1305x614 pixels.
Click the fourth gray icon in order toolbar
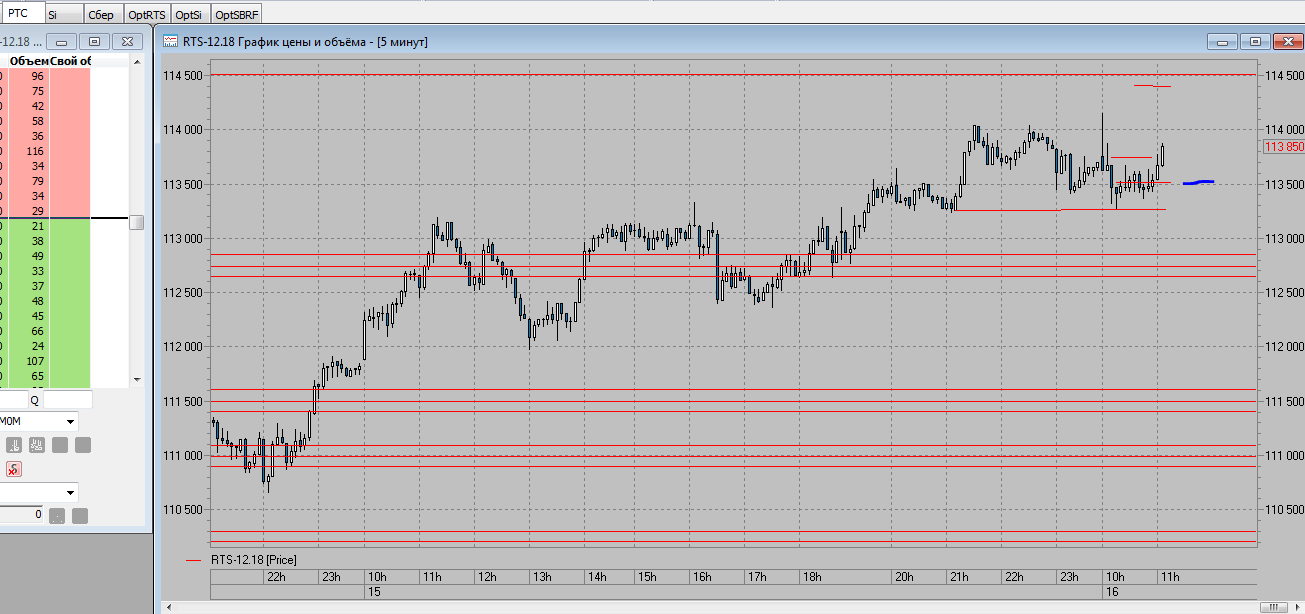pyautogui.click(x=83, y=445)
